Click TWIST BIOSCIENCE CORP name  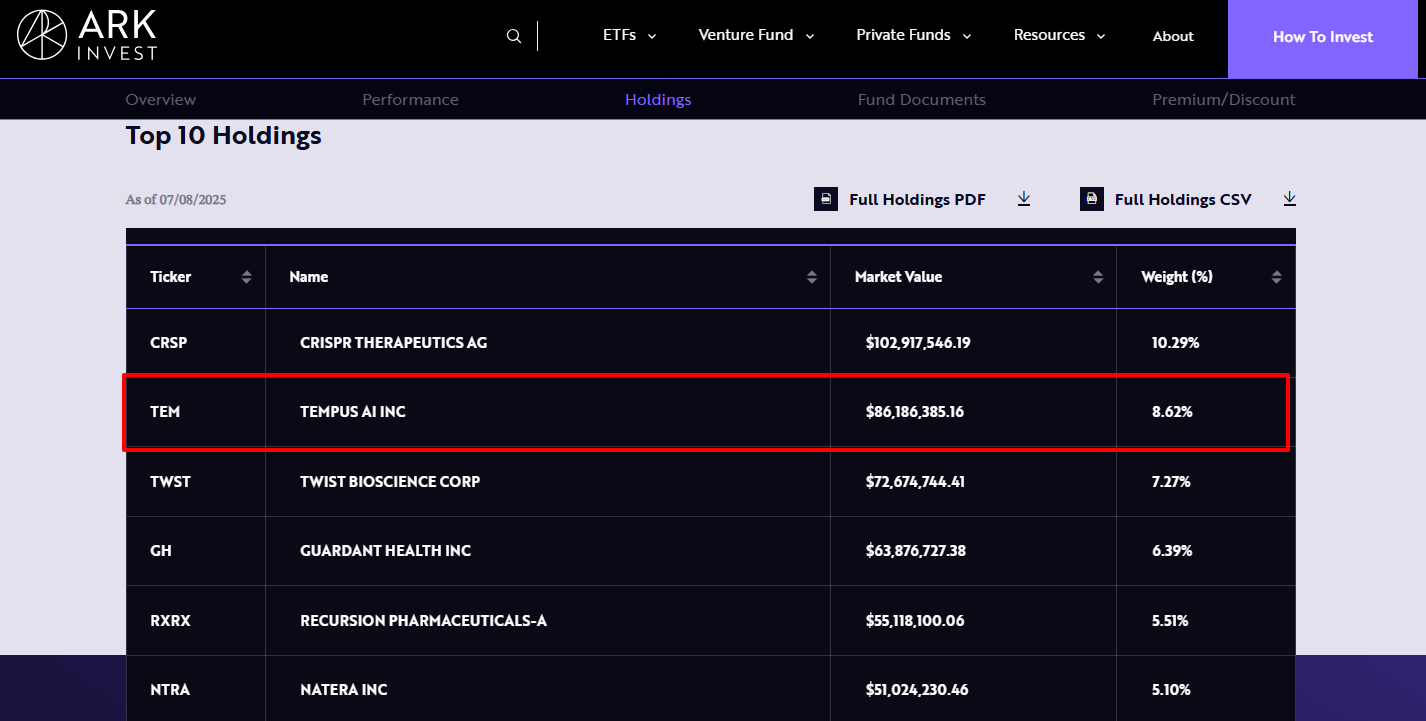390,482
